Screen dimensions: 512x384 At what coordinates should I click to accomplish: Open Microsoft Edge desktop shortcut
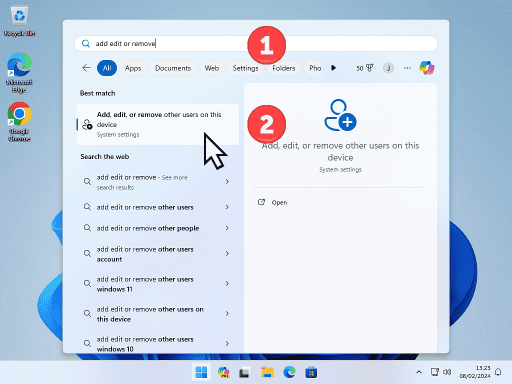tap(19, 73)
